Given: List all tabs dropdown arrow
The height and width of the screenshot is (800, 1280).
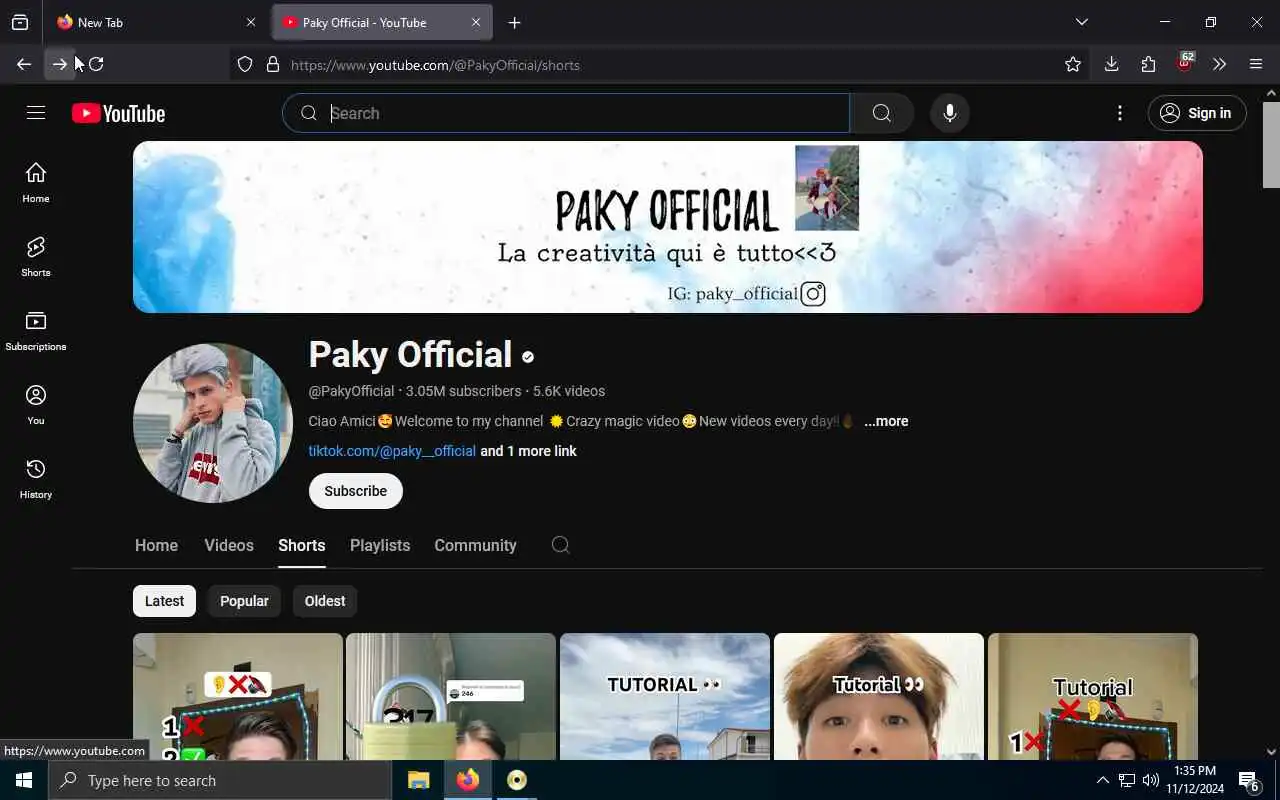Looking at the screenshot, I should [1082, 22].
